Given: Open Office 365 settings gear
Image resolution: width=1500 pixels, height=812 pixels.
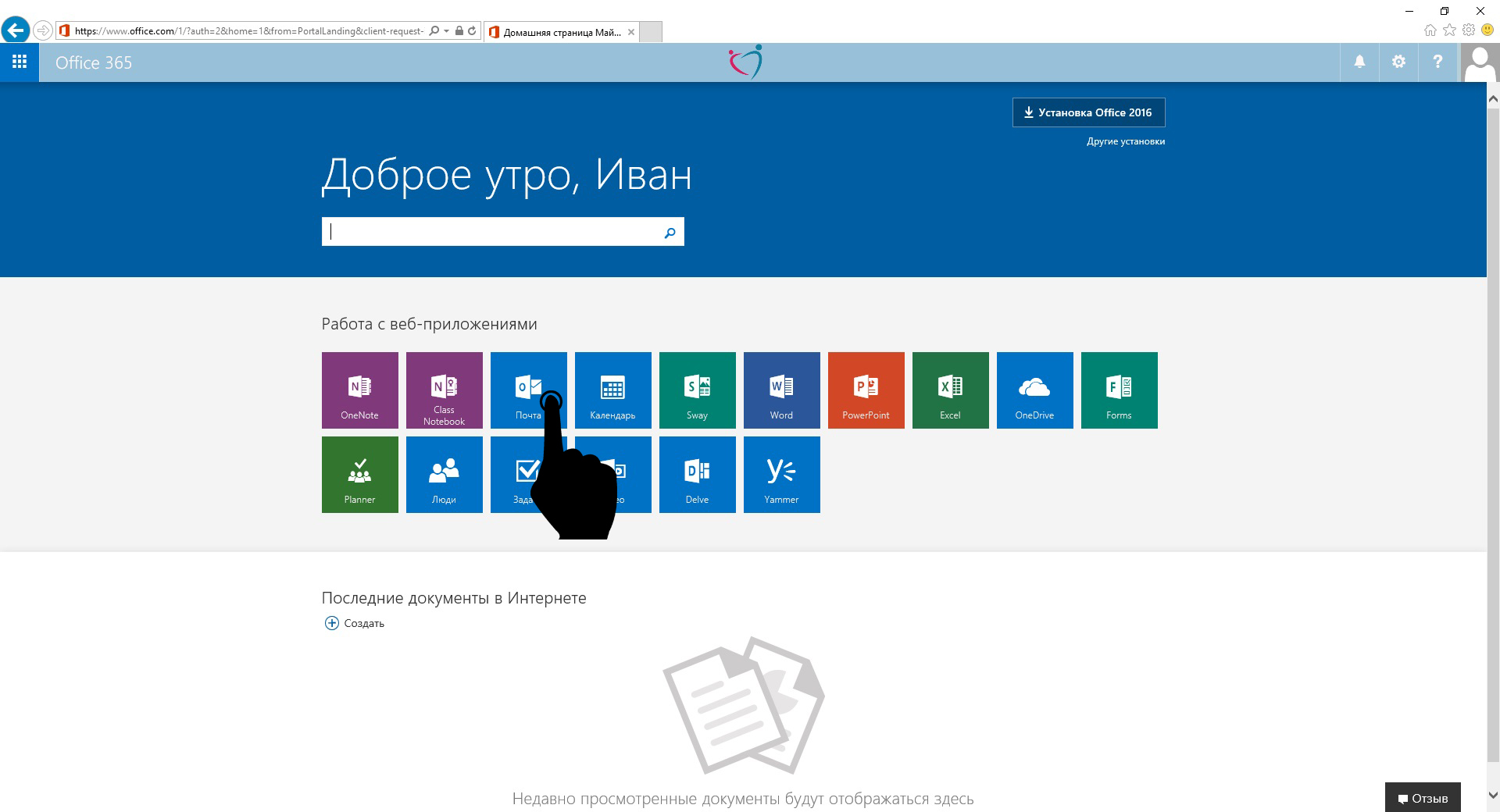Looking at the screenshot, I should 1398,62.
